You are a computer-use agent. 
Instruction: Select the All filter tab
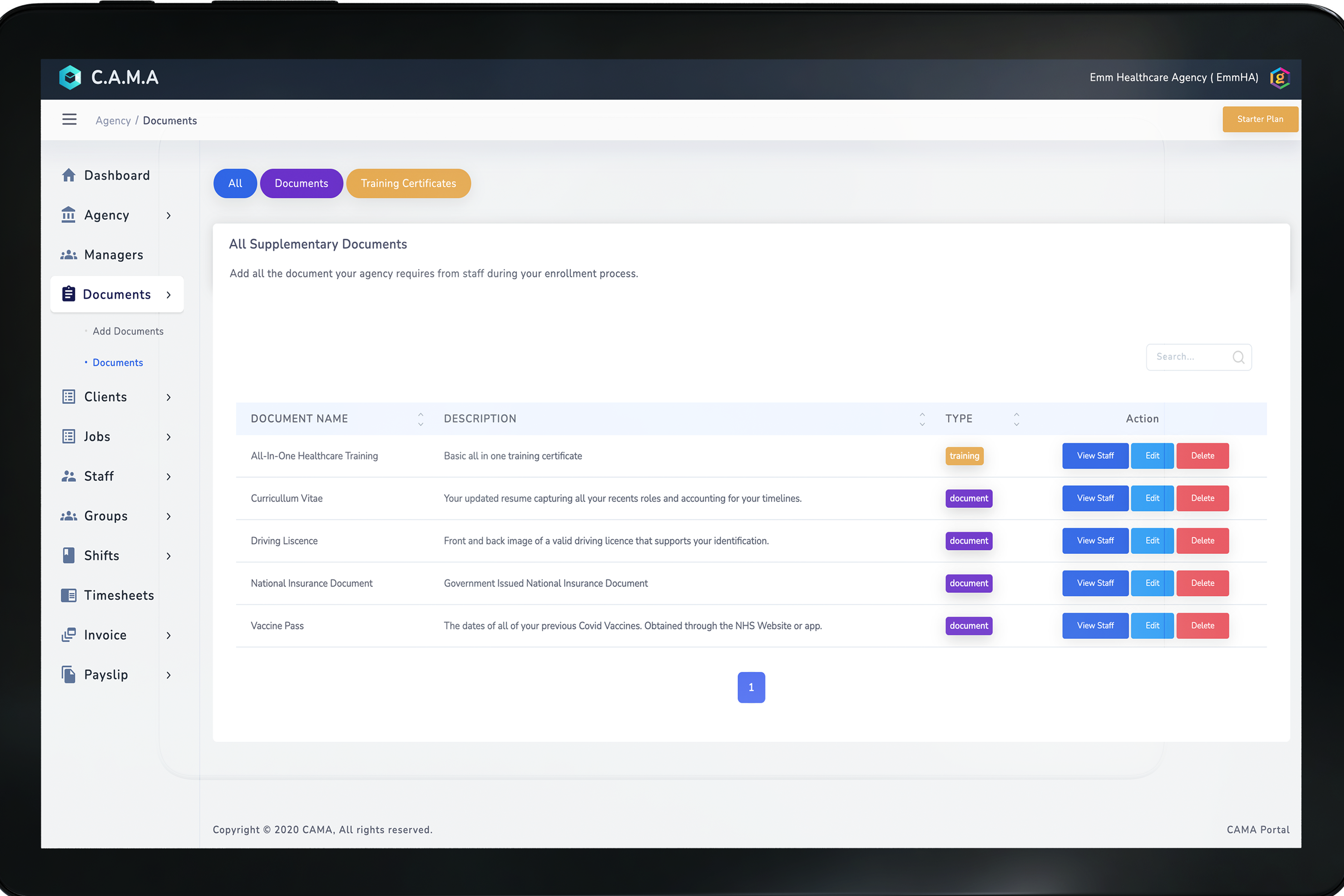coord(235,183)
